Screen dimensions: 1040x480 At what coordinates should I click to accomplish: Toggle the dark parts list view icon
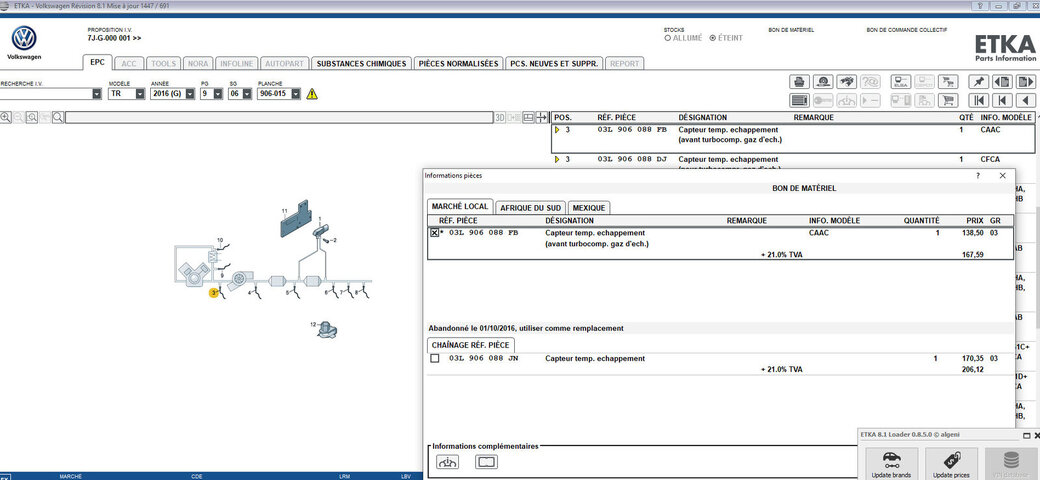(799, 100)
